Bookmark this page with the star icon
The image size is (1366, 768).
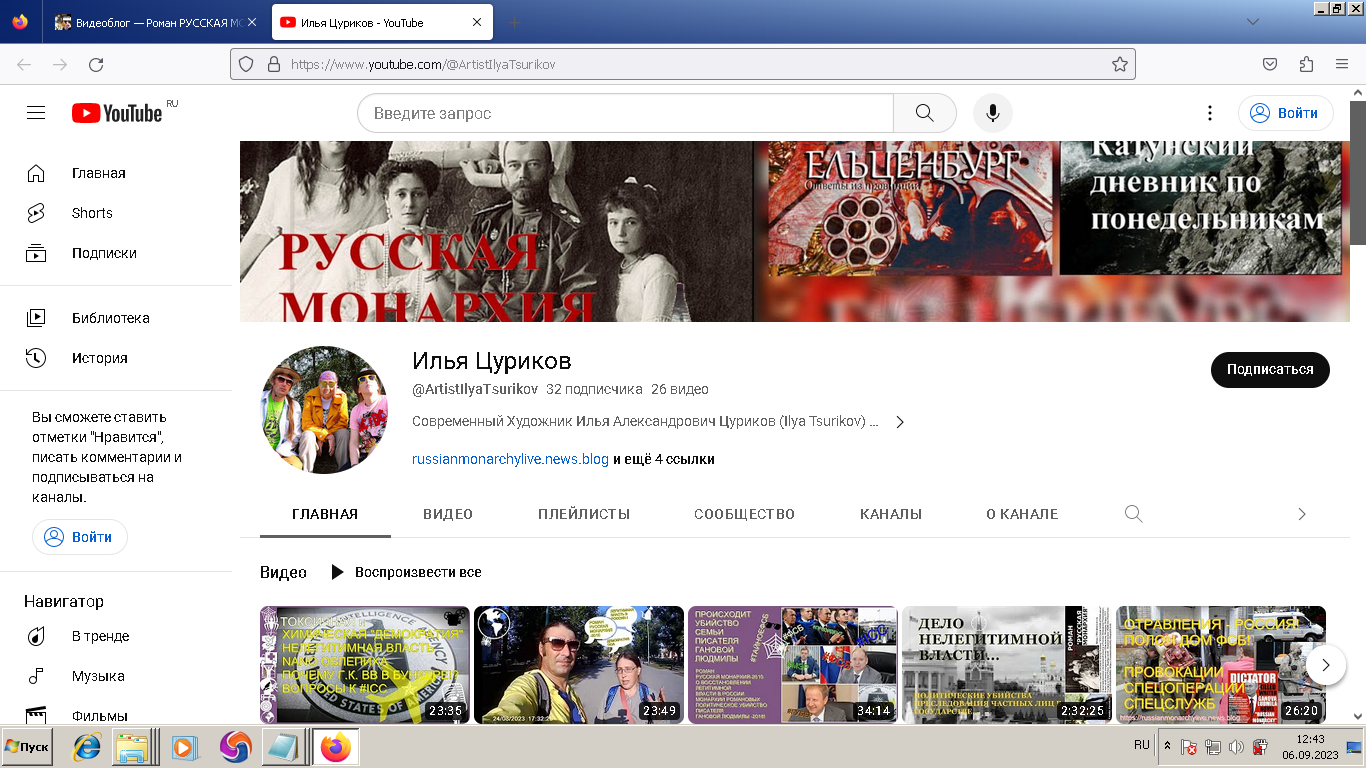pyautogui.click(x=1119, y=64)
